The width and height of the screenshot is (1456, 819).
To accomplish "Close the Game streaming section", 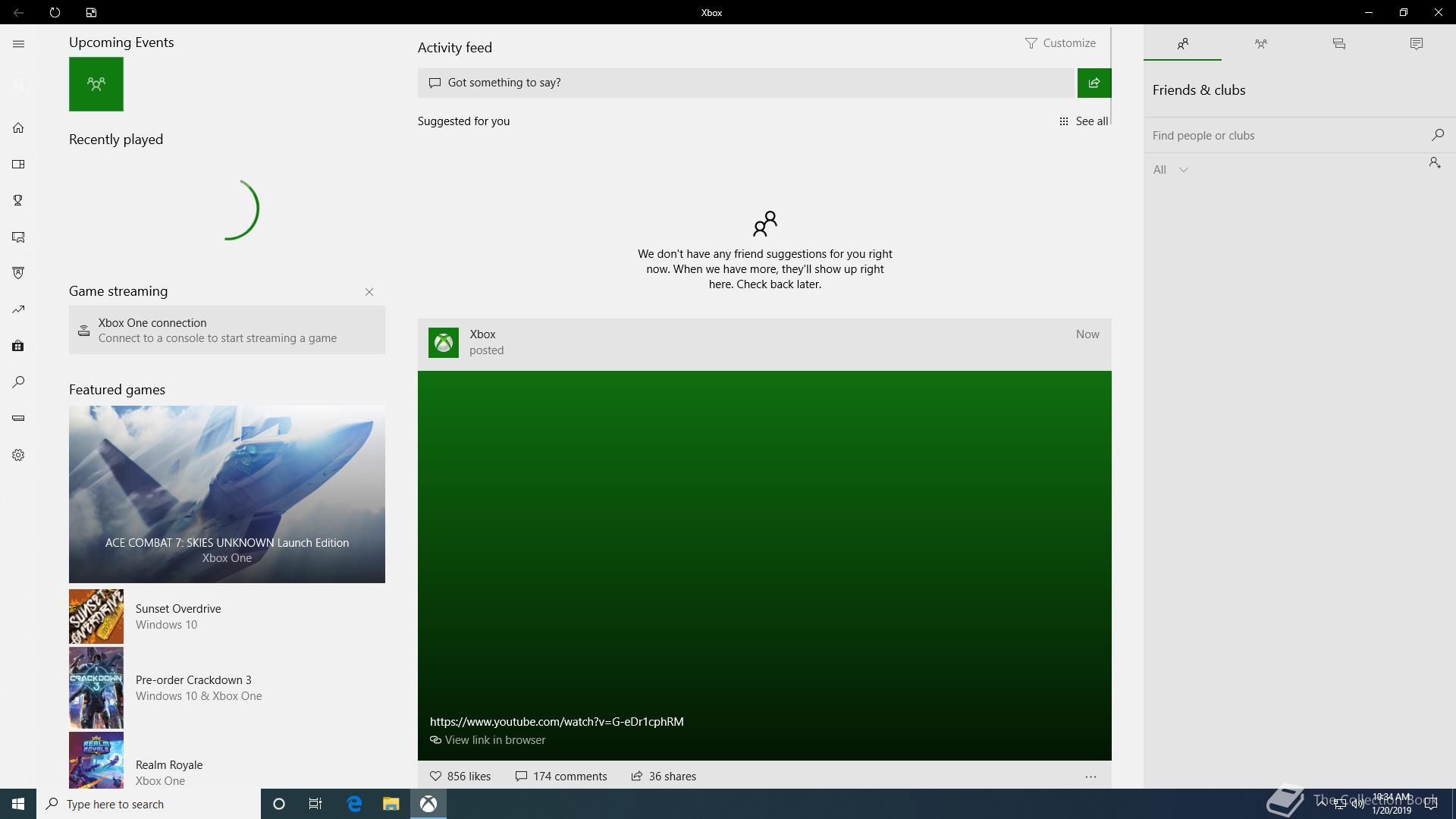I will coord(369,292).
